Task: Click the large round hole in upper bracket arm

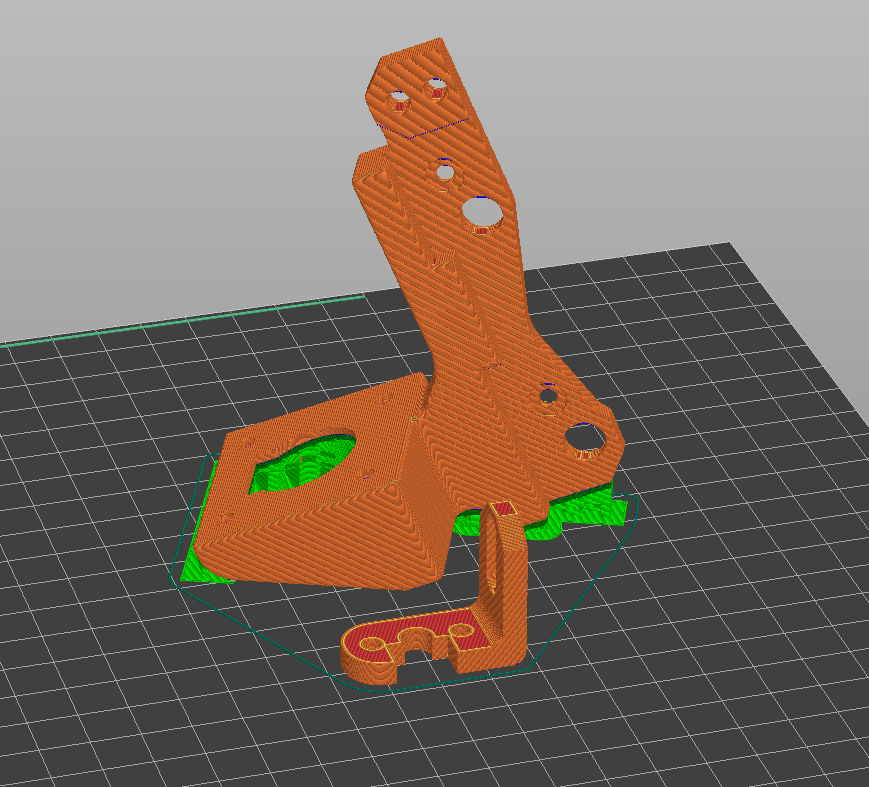Action: click(482, 213)
